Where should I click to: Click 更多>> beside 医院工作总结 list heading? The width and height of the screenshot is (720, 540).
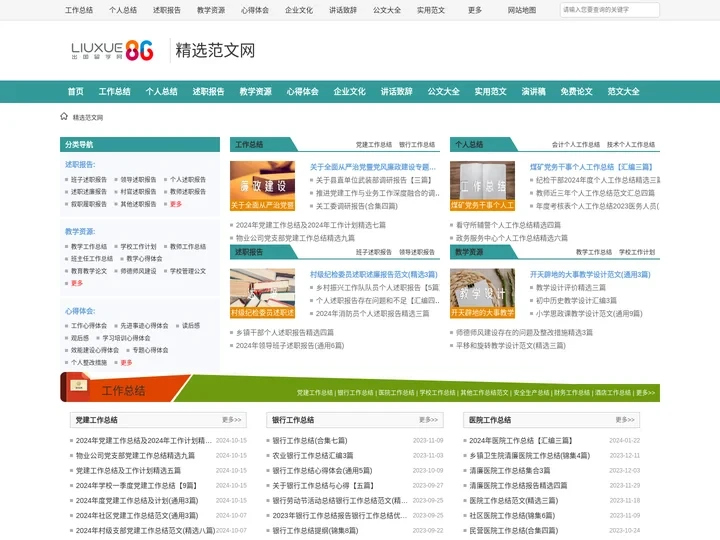[x=625, y=420]
